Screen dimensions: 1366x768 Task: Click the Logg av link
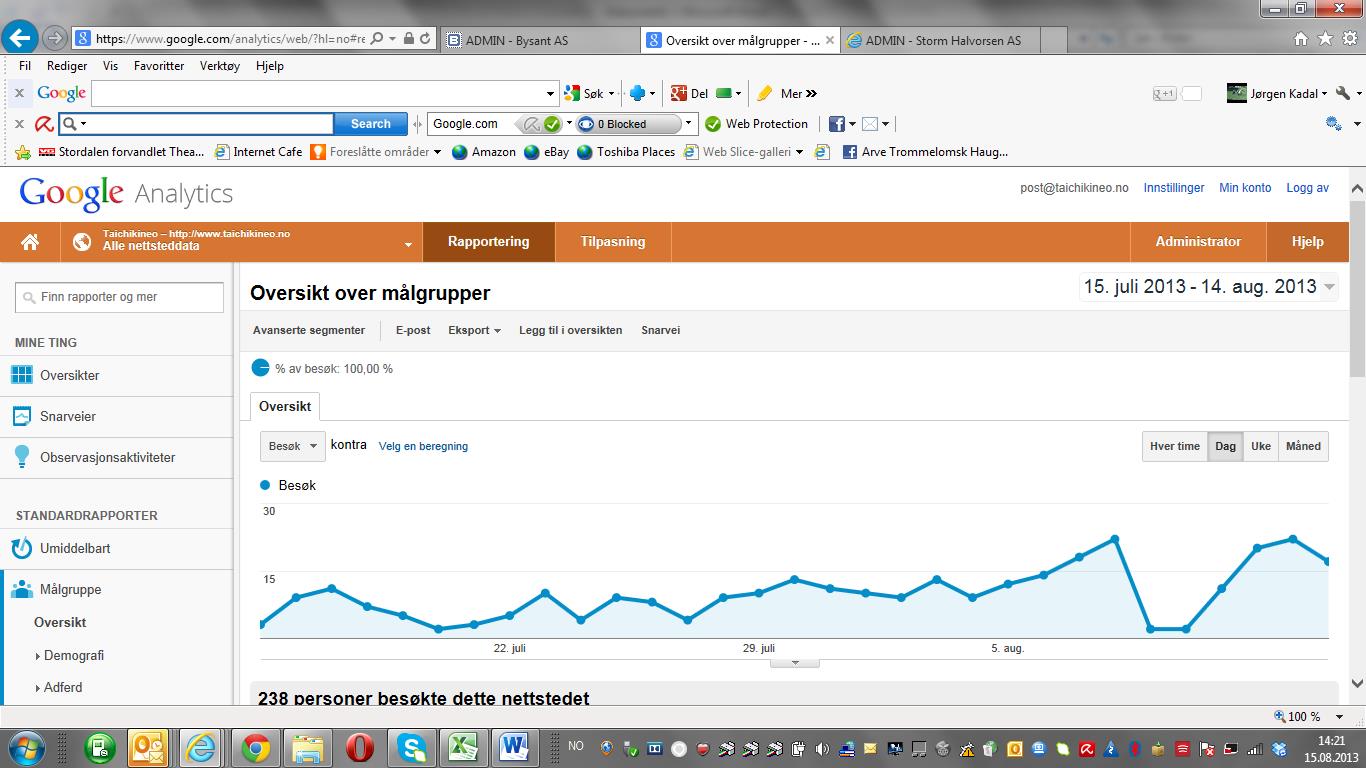click(1307, 188)
